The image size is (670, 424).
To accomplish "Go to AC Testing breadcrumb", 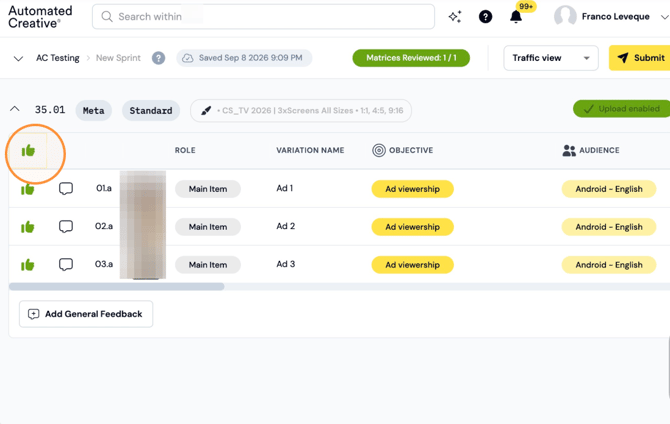I will point(58,58).
